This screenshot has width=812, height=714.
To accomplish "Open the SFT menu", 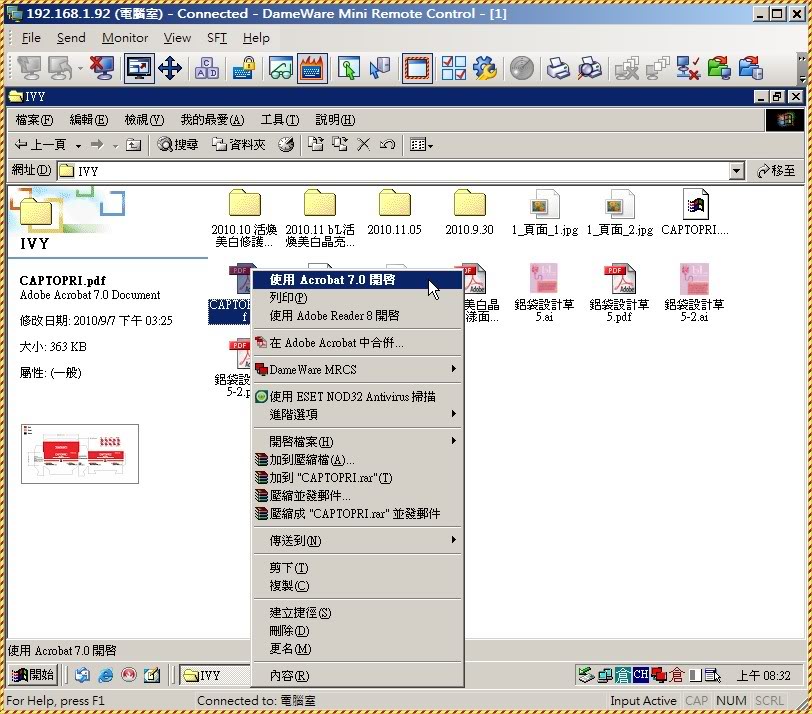I will pos(216,38).
